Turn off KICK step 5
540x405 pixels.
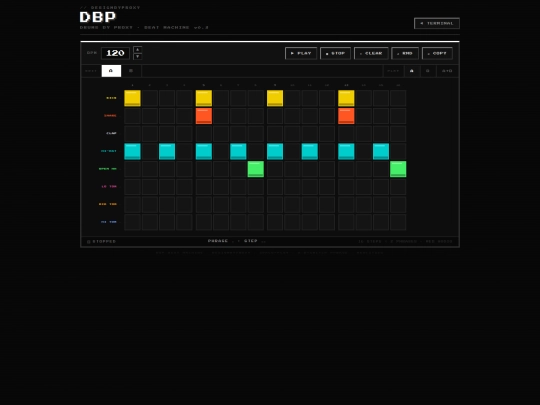coord(204,98)
